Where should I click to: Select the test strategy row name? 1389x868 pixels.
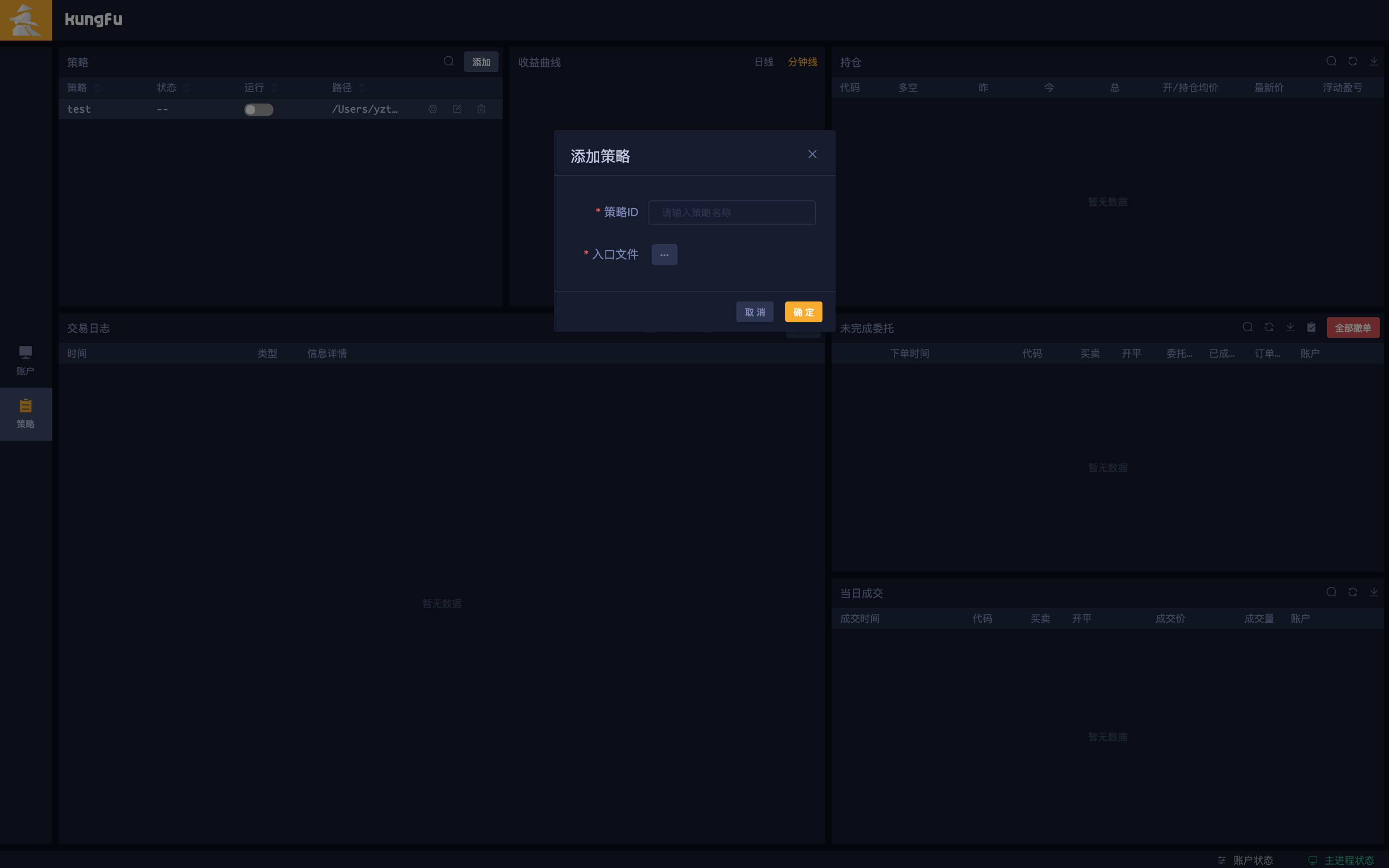click(x=79, y=109)
